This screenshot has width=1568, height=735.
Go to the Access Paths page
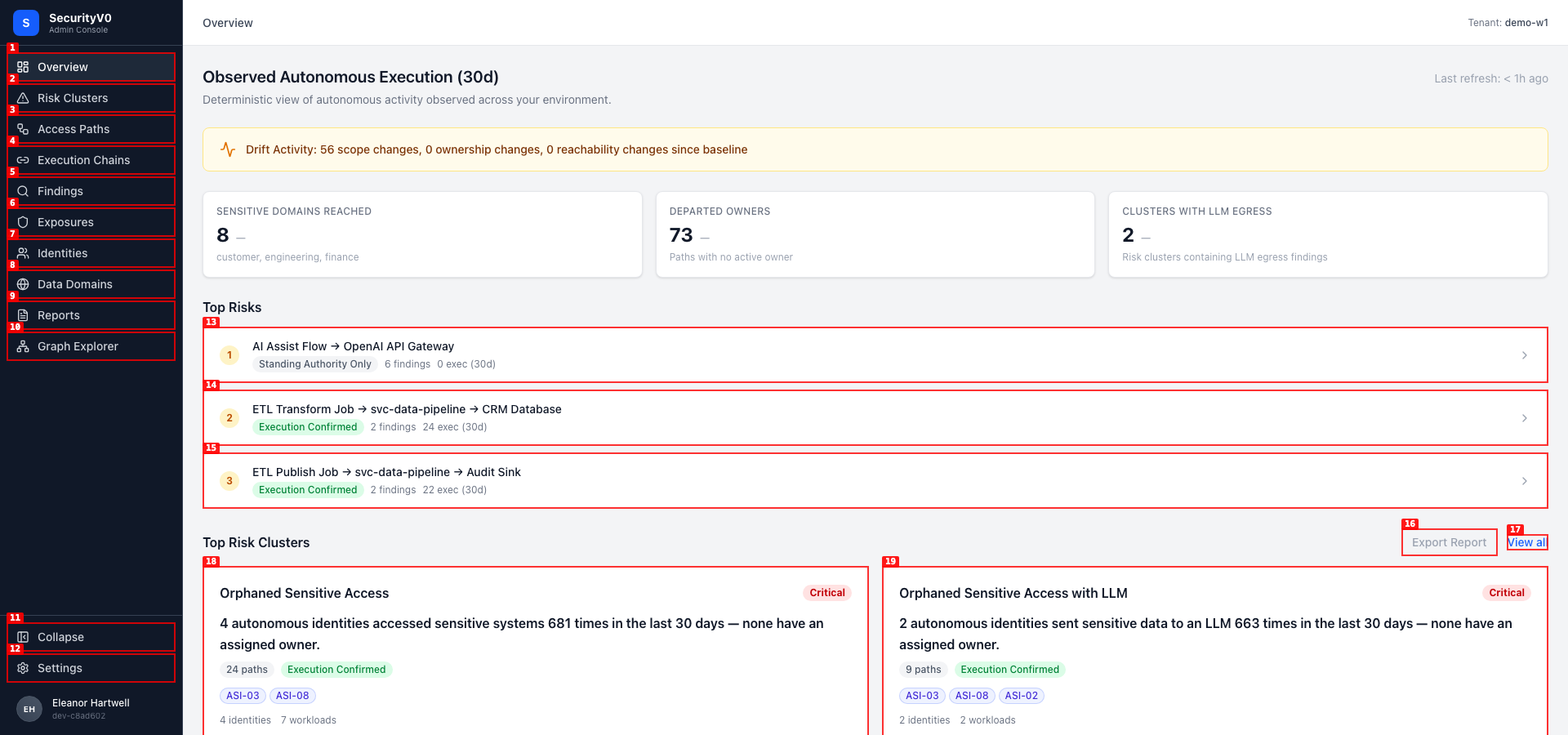point(91,129)
